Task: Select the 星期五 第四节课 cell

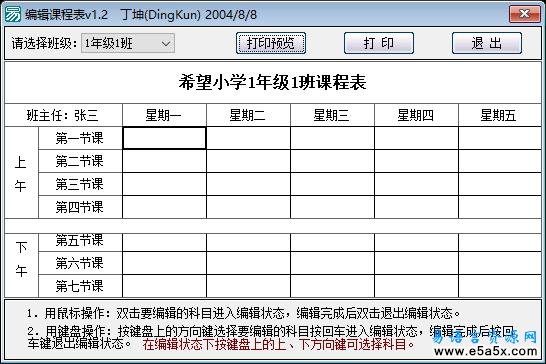Action: pyautogui.click(x=500, y=207)
